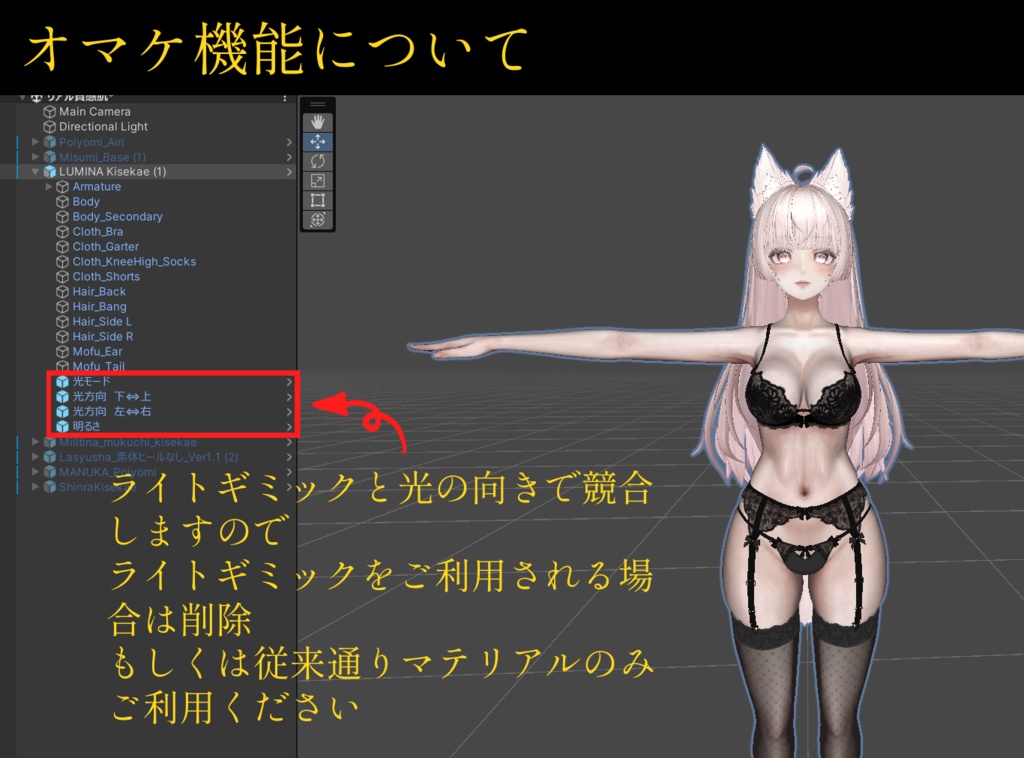
Task: Activate the Move tool
Action: 318,140
